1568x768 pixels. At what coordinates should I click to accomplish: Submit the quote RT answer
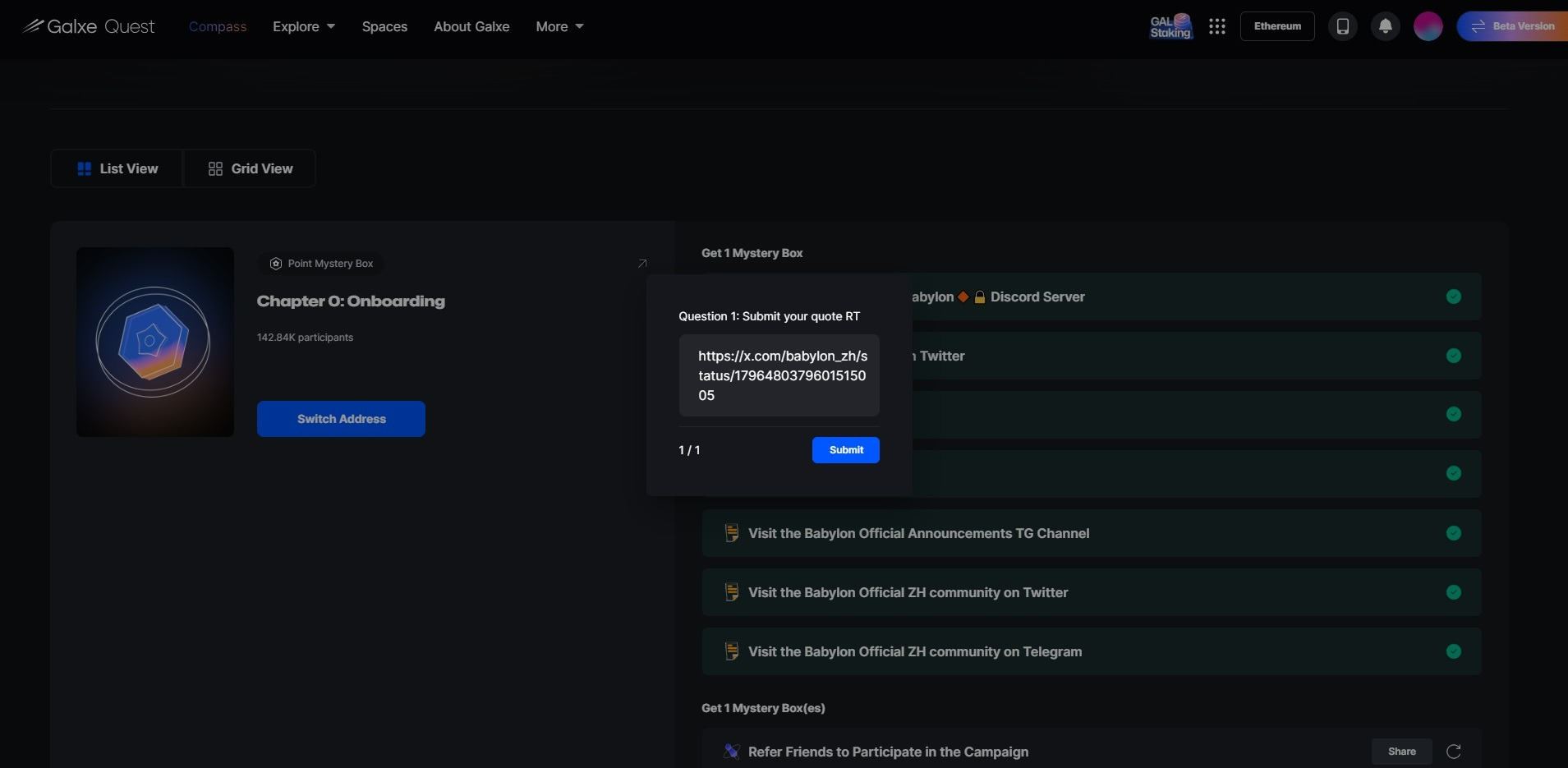846,450
